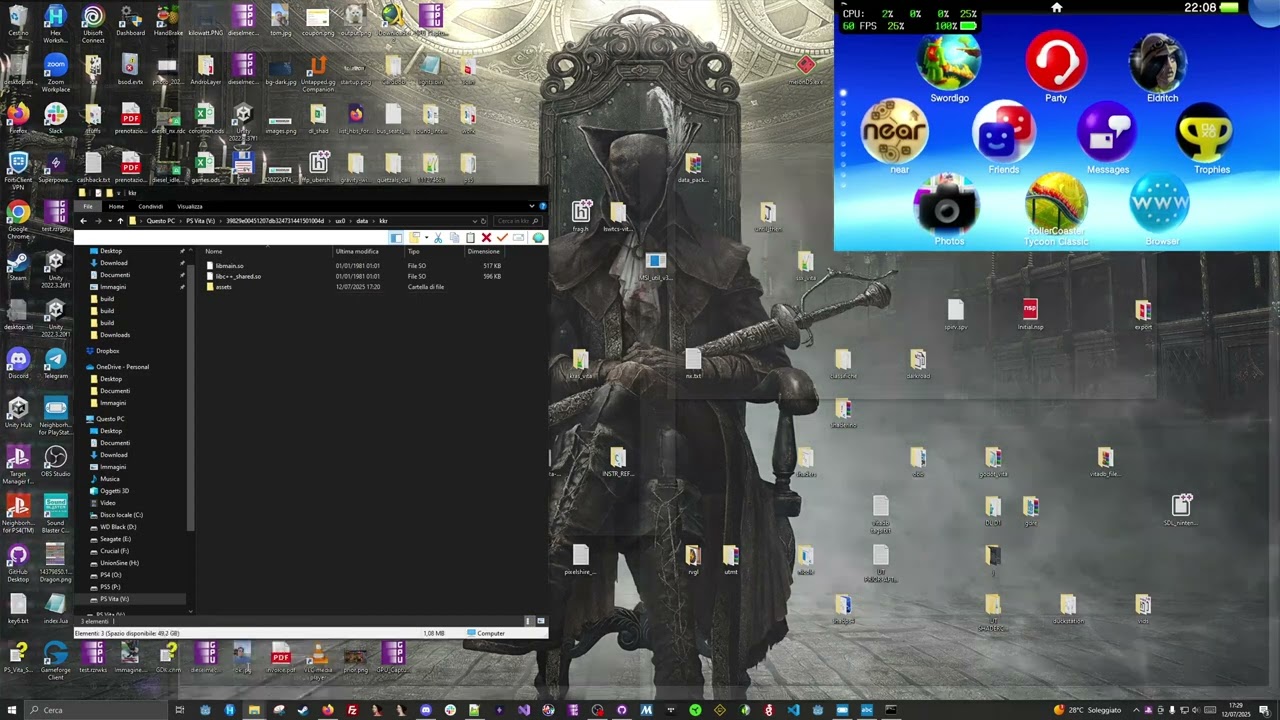Toggle the preview pane icon in Explorer
This screenshot has width=1280, height=720.
pos(396,238)
